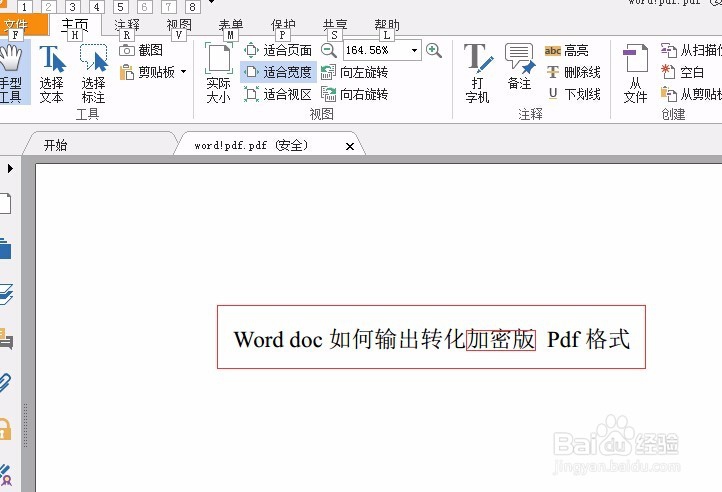Click the Snapshot (截图) tool
722x492 pixels.
141,50
